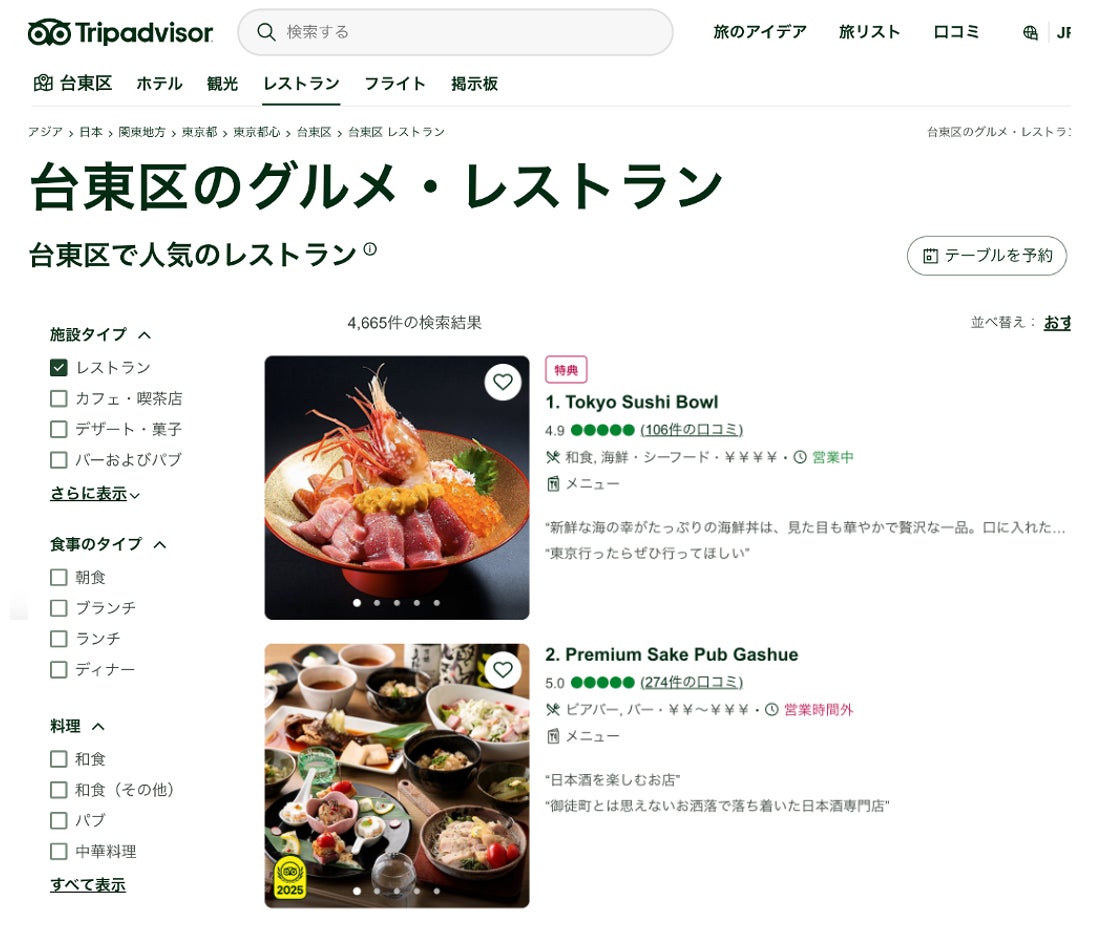Image resolution: width=1104 pixels, height=926 pixels.
Task: Uncheck the レストラン checkbox
Action: point(59,368)
